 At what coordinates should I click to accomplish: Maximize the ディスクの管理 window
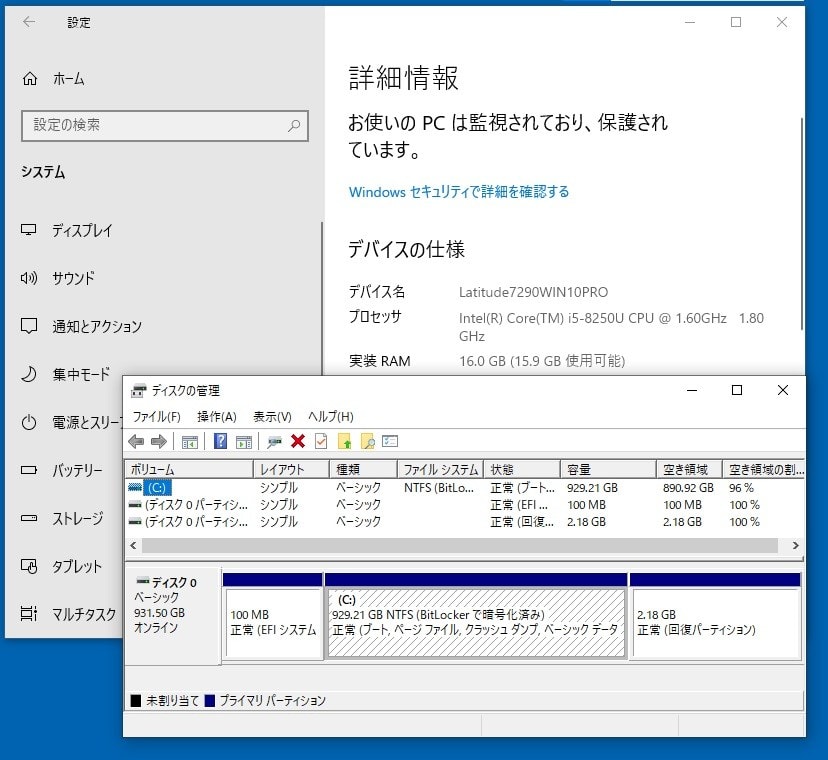[737, 390]
